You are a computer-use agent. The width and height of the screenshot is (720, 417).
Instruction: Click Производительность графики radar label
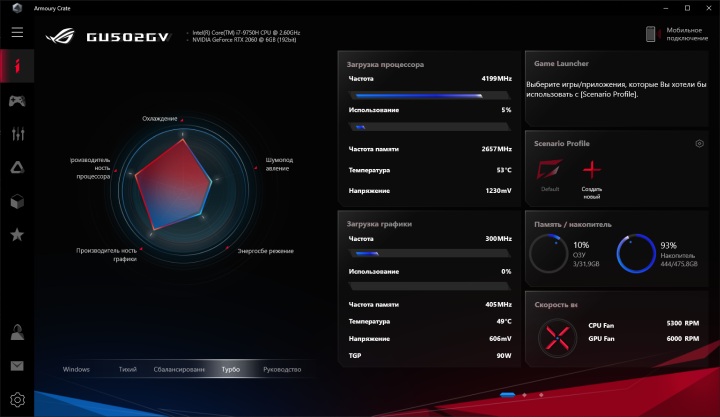[x=107, y=254]
